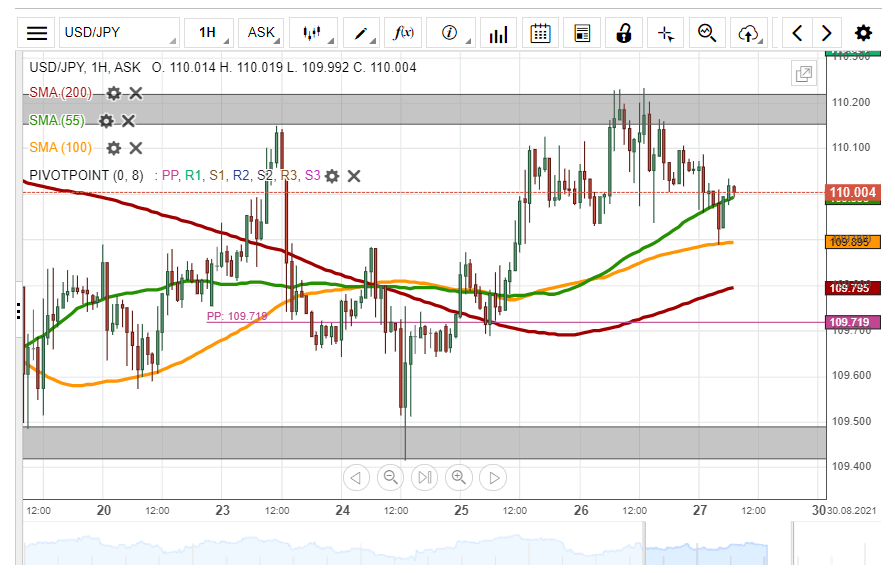Click the cloud upload icon
The image size is (895, 573).
[748, 33]
